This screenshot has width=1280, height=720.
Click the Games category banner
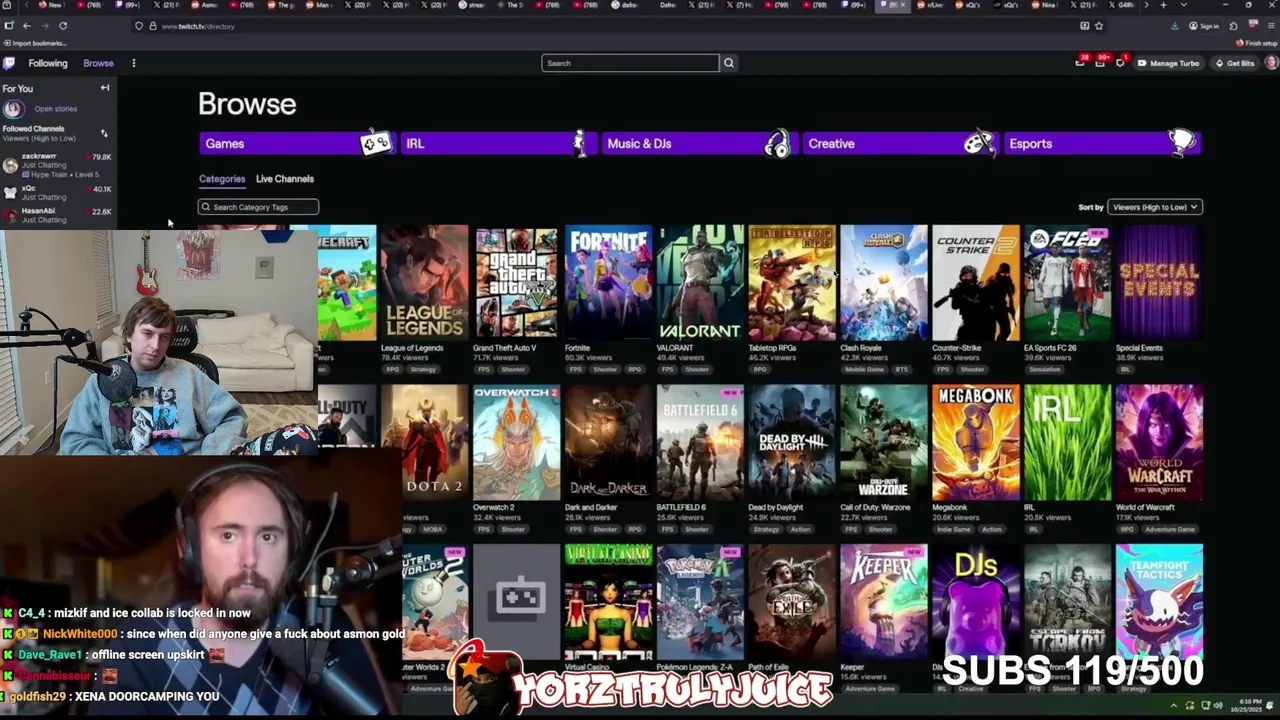tap(297, 144)
